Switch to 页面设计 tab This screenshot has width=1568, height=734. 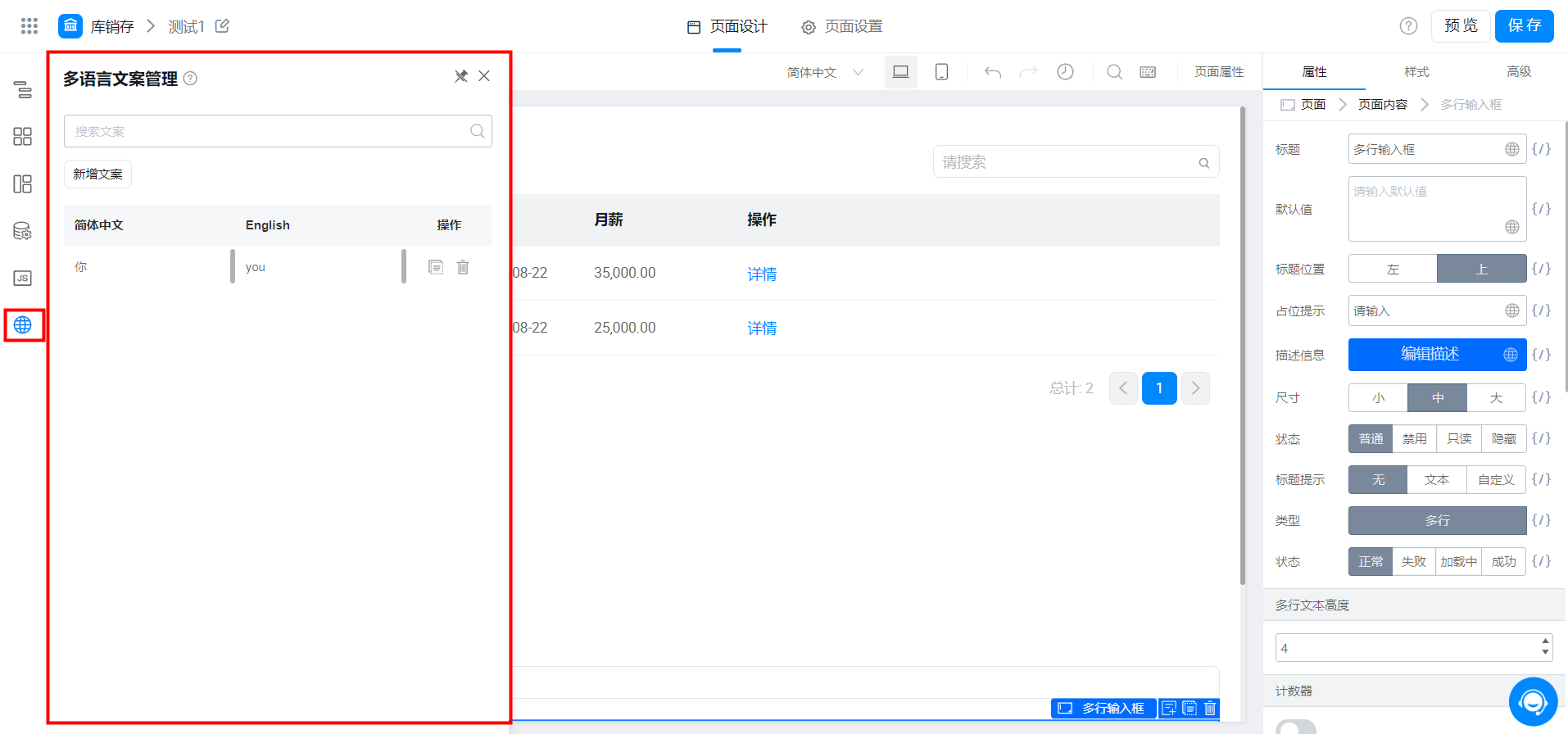(x=727, y=26)
